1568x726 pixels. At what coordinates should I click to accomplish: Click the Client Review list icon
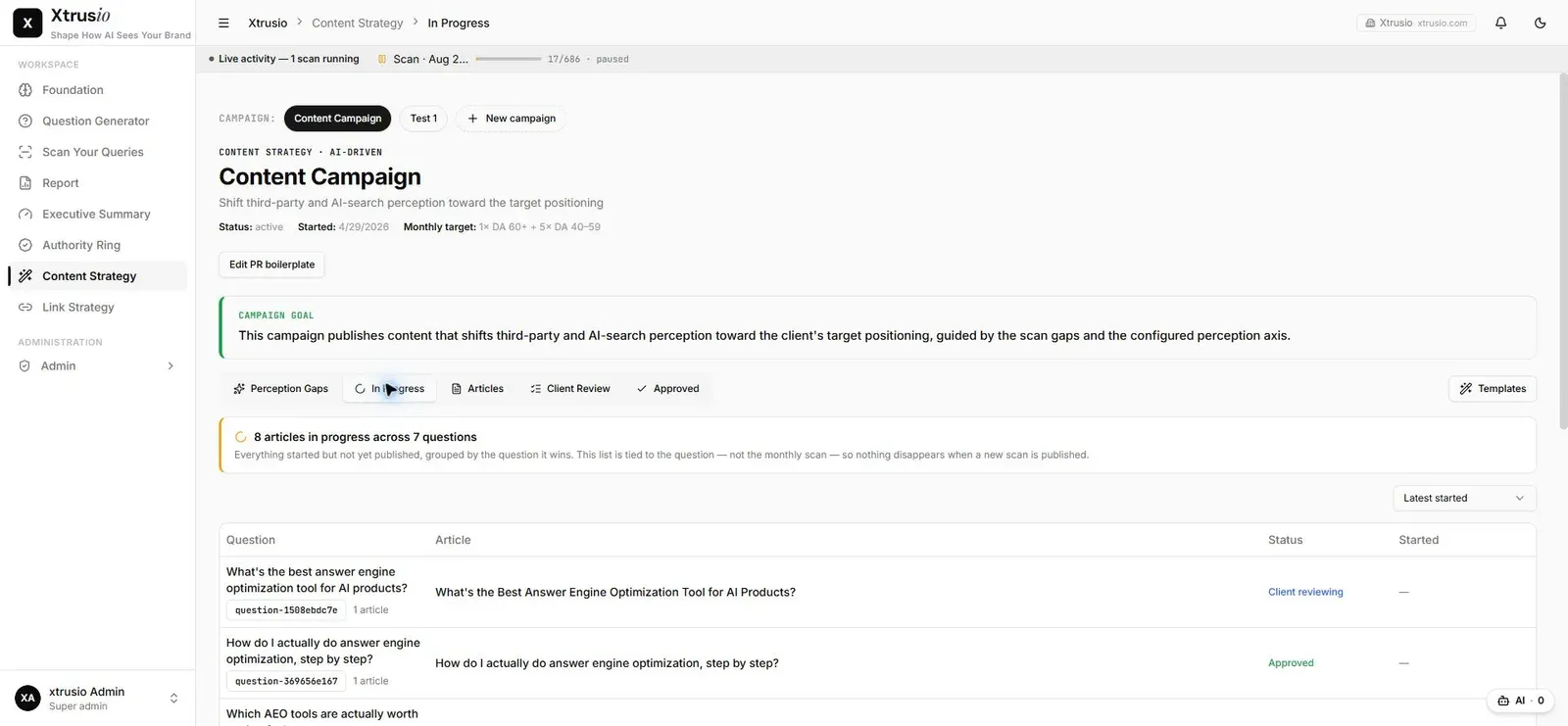click(536, 389)
